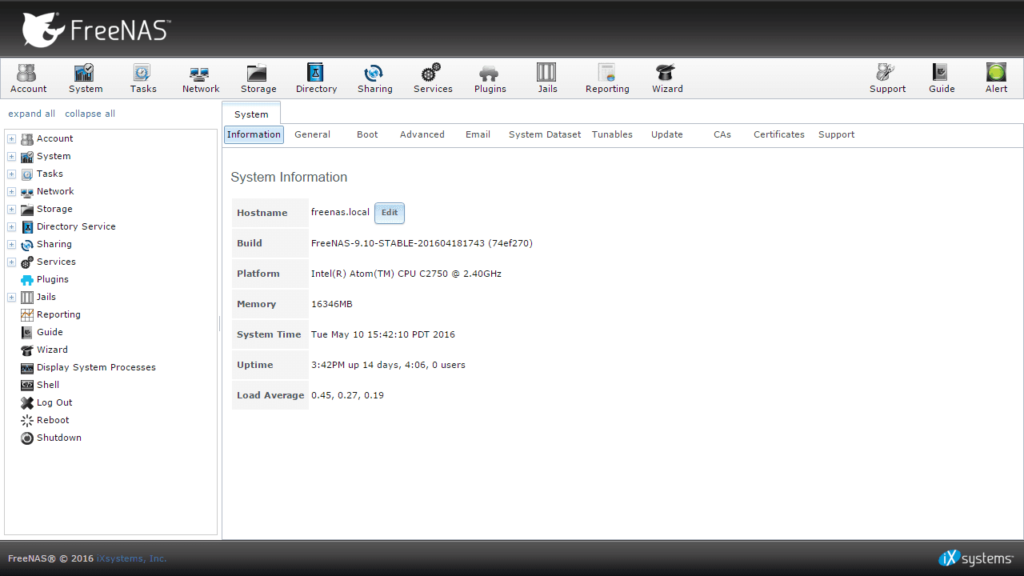Switch to the Boot subtab
Viewport: 1024px width, 576px height.
pos(367,135)
